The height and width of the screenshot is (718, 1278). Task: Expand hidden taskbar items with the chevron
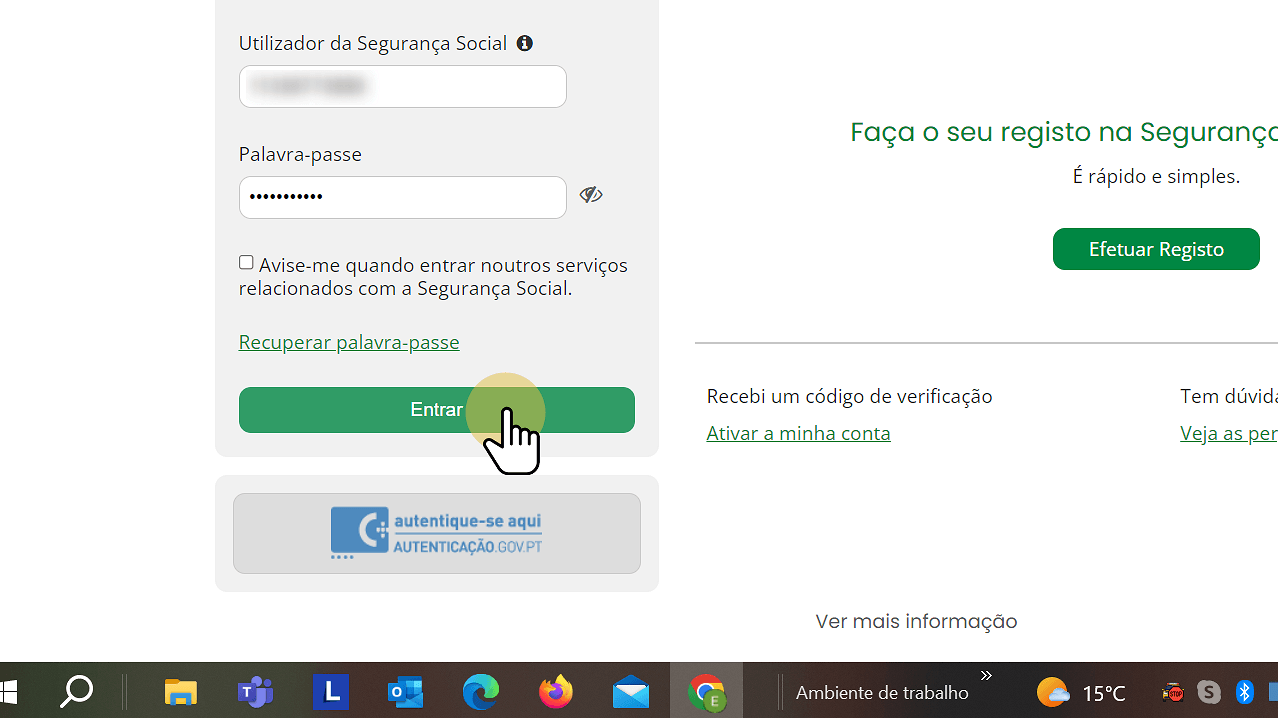pyautogui.click(x=985, y=675)
